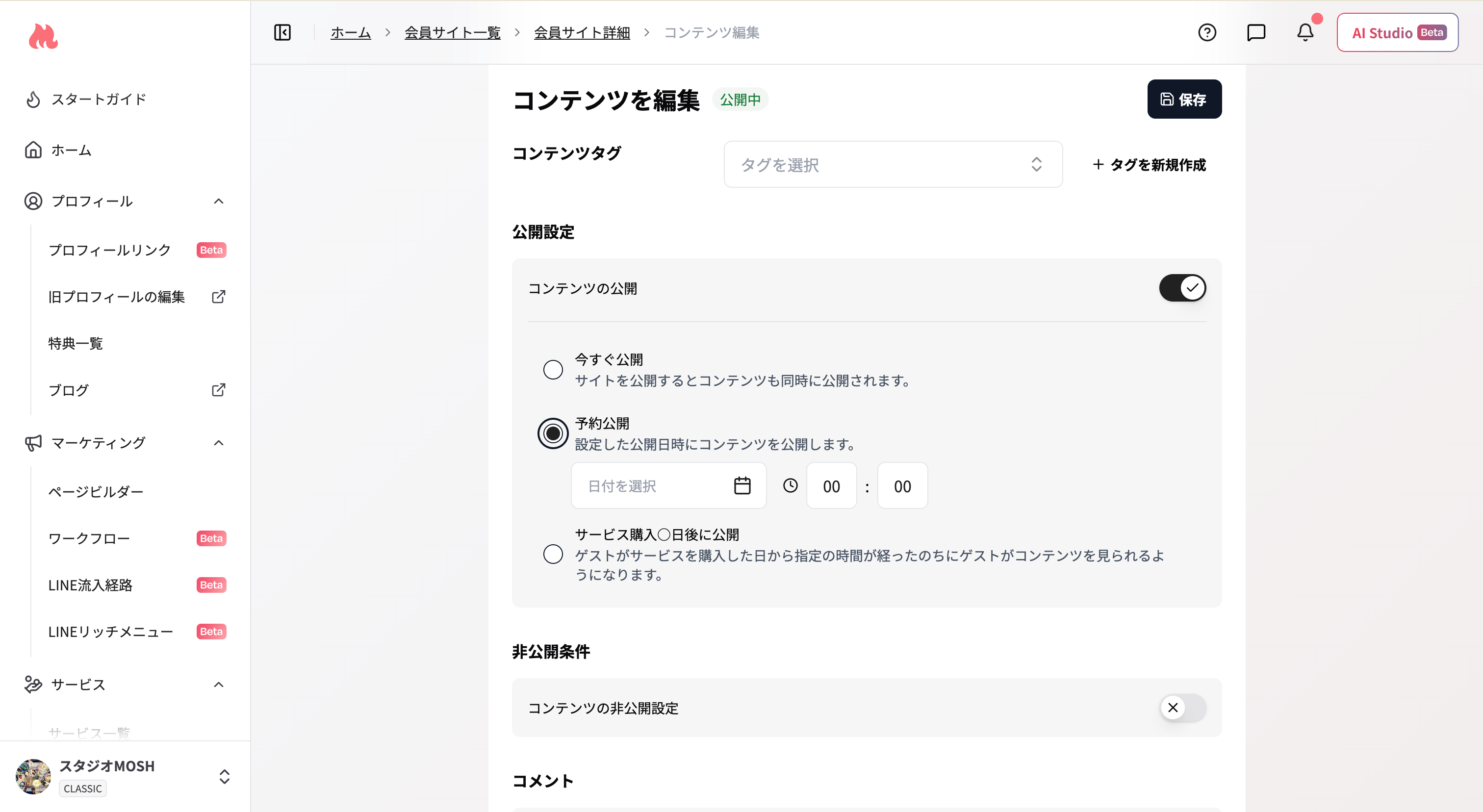Open the help question-mark icon
The height and width of the screenshot is (812, 1483).
point(1207,32)
